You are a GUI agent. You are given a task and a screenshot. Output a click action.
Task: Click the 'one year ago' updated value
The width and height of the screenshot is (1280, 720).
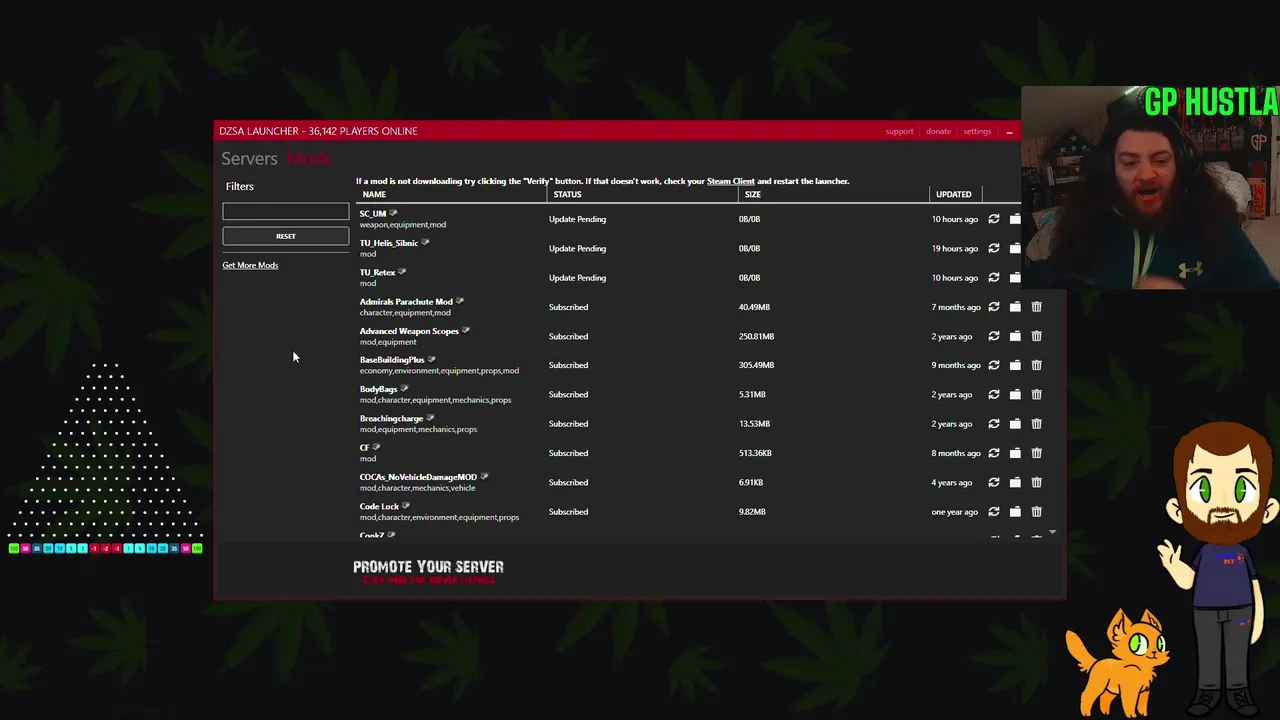[x=954, y=512]
